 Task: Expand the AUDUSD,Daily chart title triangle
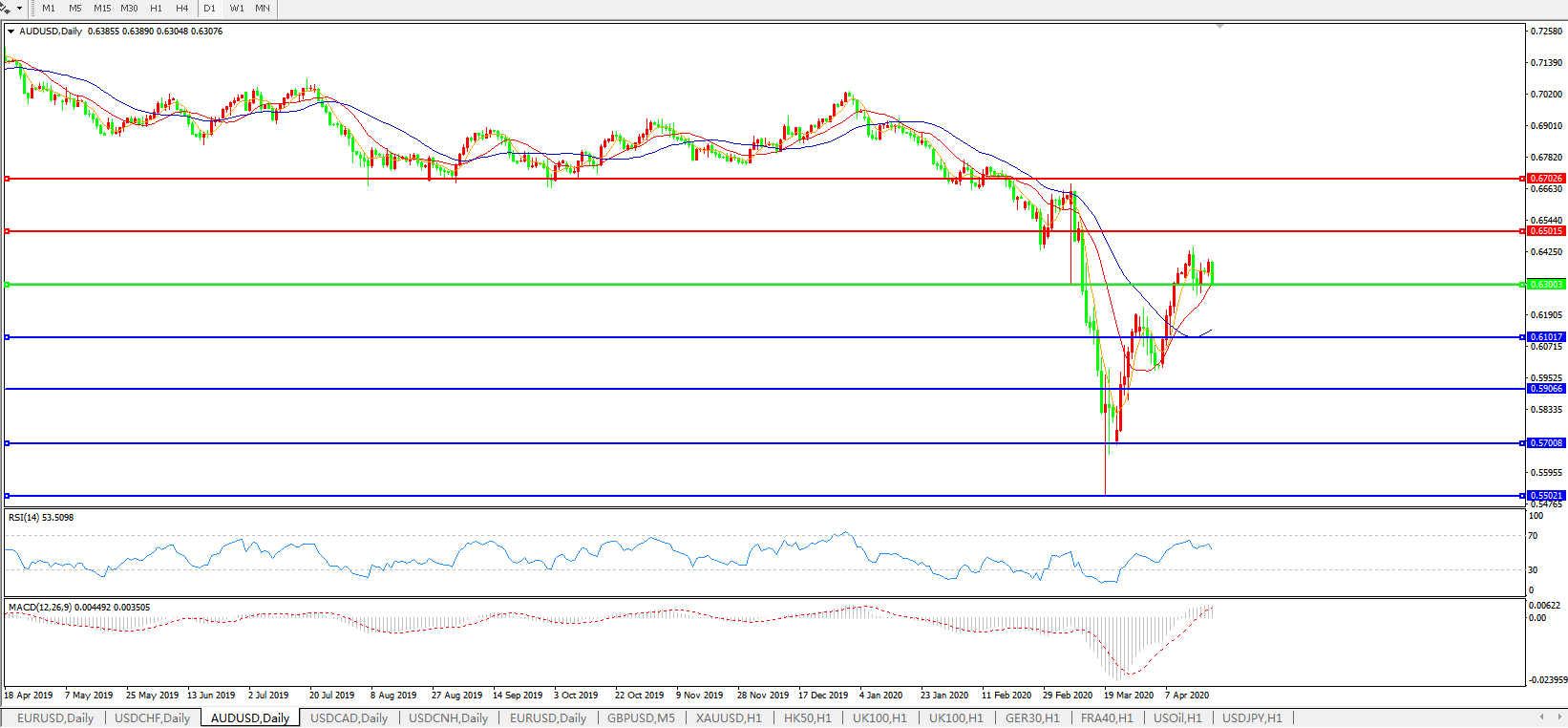[11, 32]
